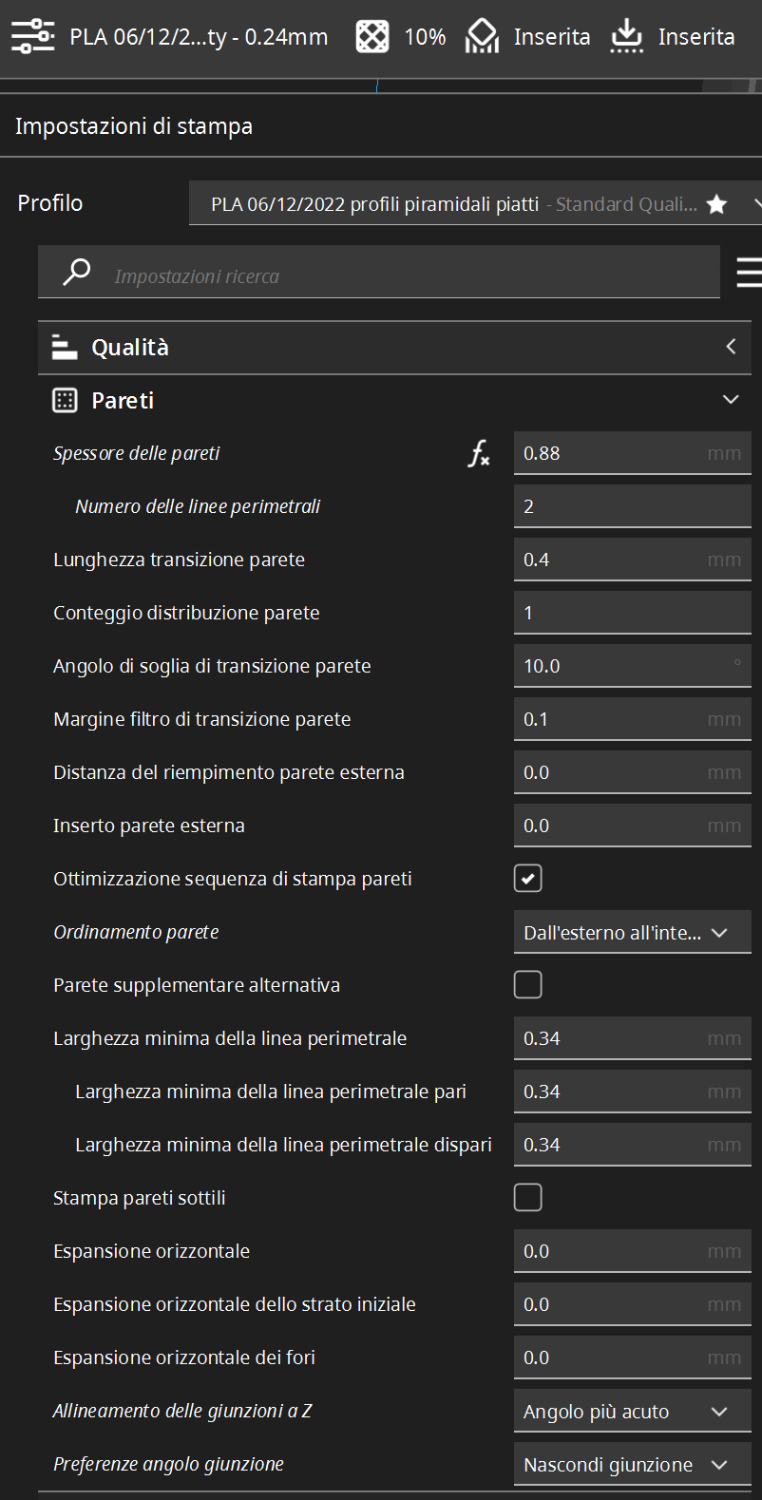Click the Numero delle linee perimetrali field
Image resolution: width=762 pixels, height=1500 pixels.
point(632,507)
